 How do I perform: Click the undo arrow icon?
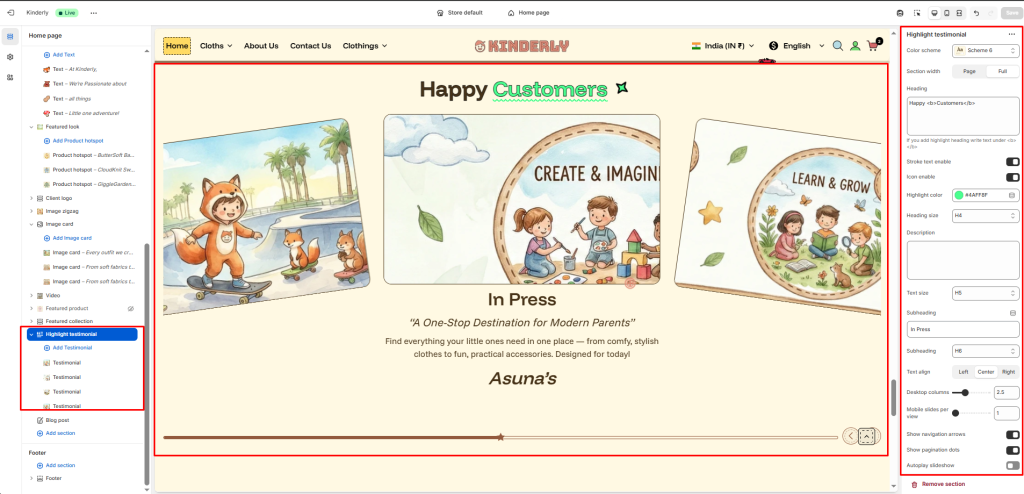tap(975, 13)
